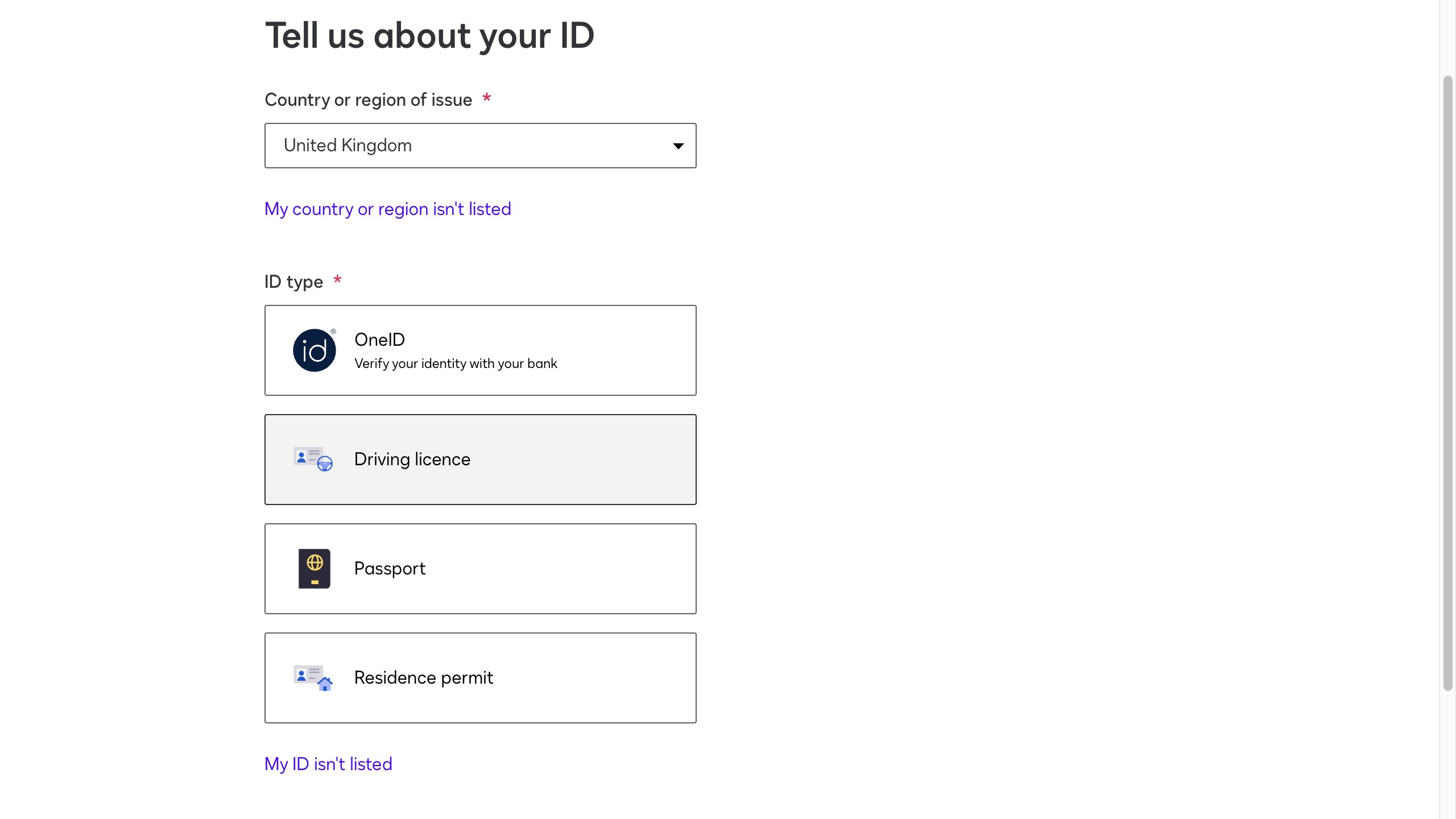
Task: Click the required asterisk beside country label
Action: 486,98
